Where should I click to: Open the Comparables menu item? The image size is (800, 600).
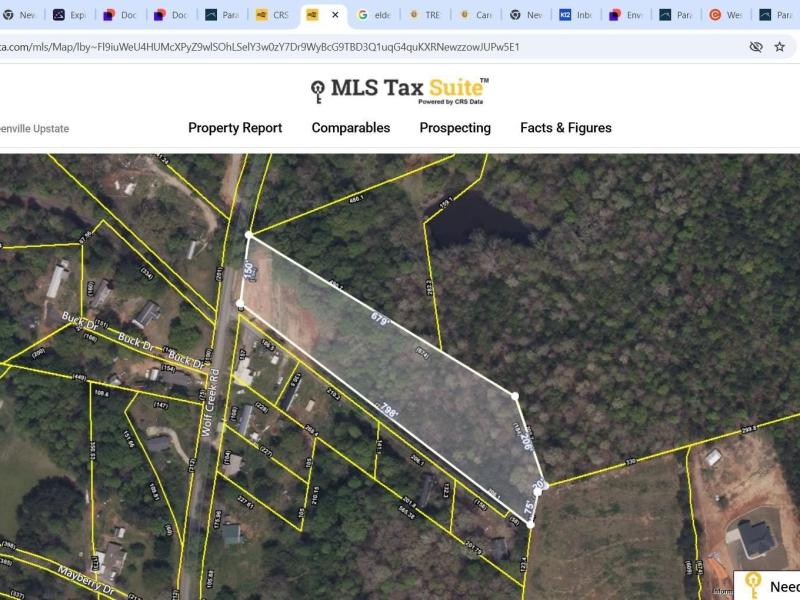(x=351, y=128)
